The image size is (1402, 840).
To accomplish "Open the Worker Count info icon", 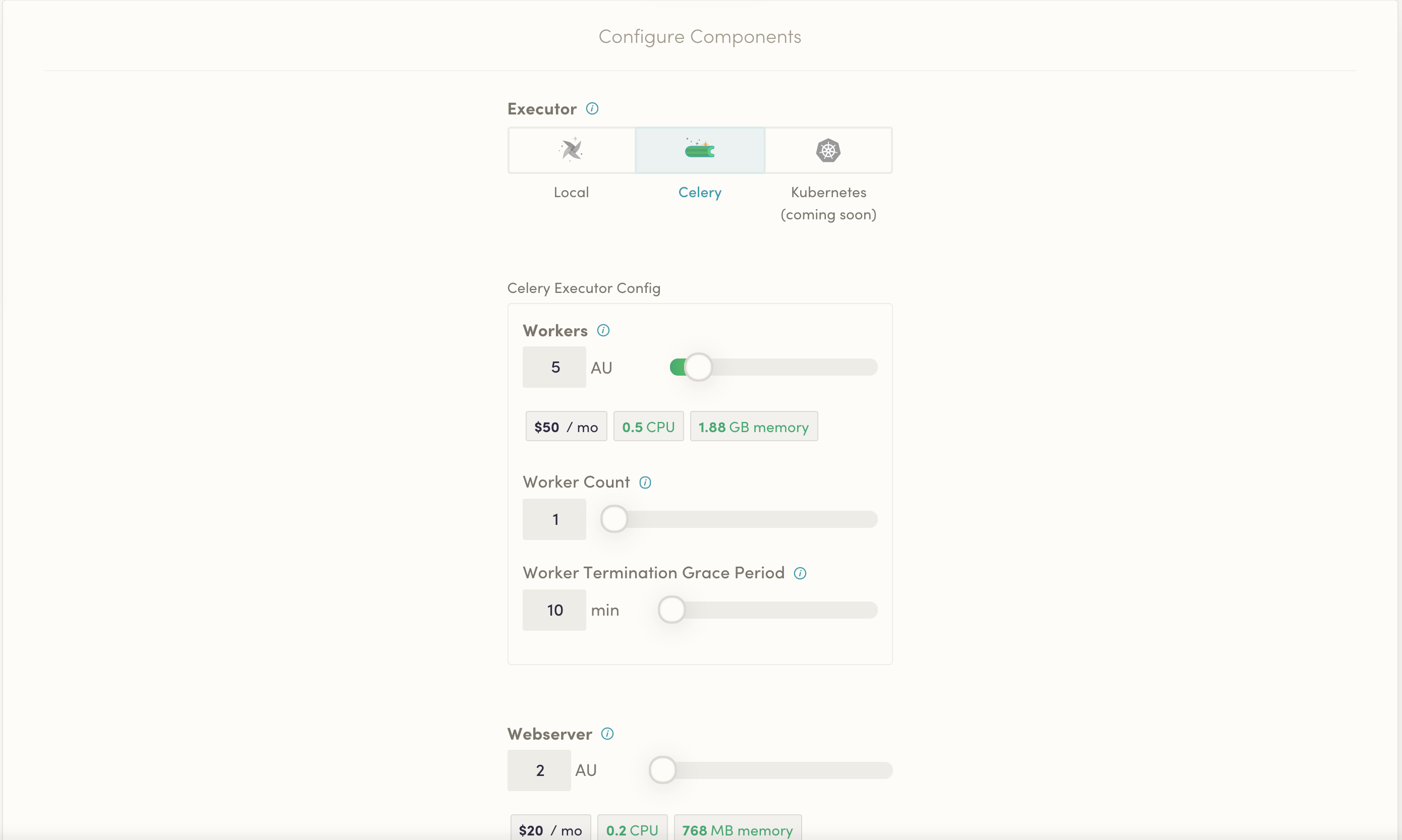I will click(645, 482).
